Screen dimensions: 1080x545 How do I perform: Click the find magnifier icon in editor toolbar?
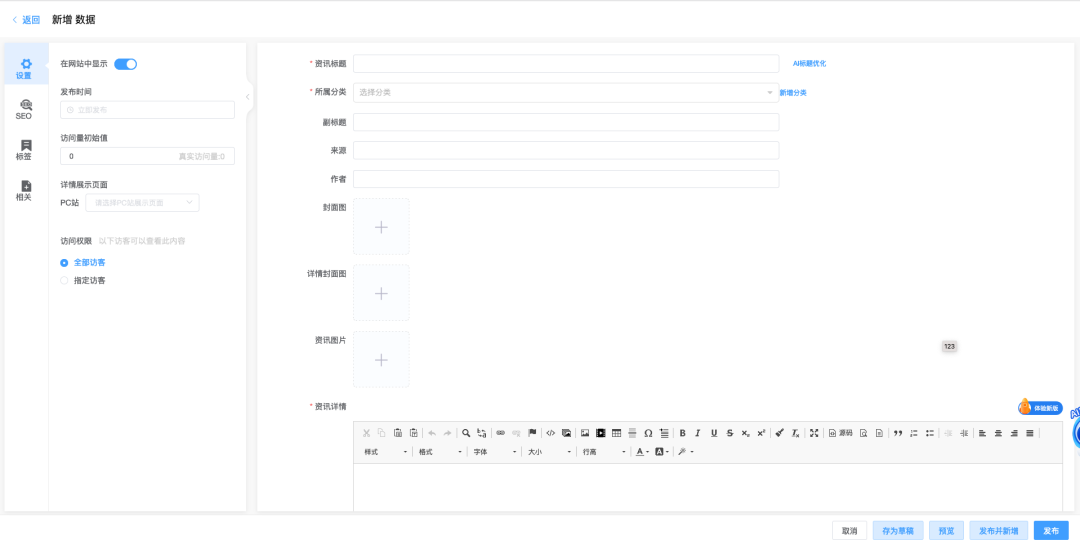[x=466, y=433]
